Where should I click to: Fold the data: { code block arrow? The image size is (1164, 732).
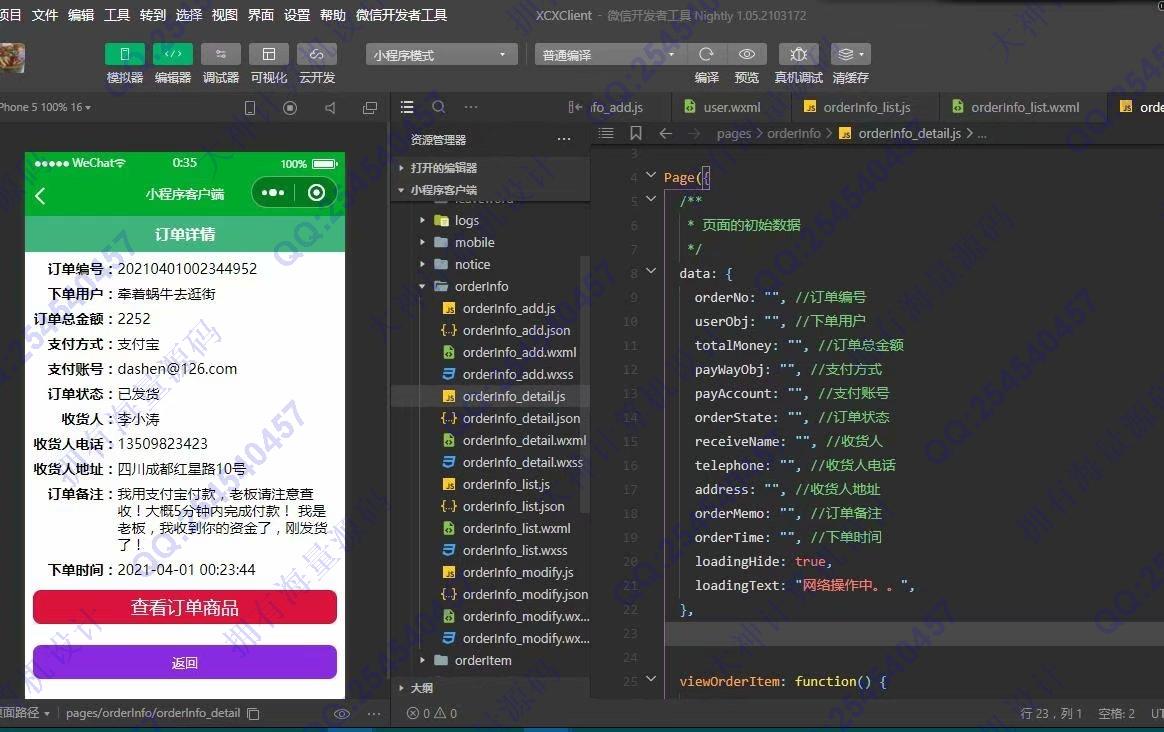pyautogui.click(x=651, y=272)
